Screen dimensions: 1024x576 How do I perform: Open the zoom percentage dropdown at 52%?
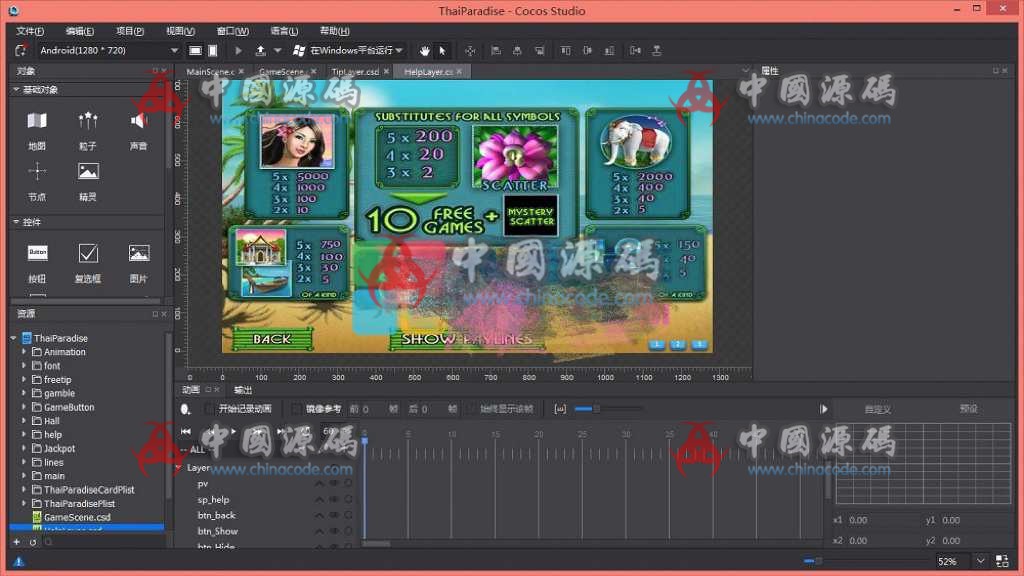(x=980, y=561)
